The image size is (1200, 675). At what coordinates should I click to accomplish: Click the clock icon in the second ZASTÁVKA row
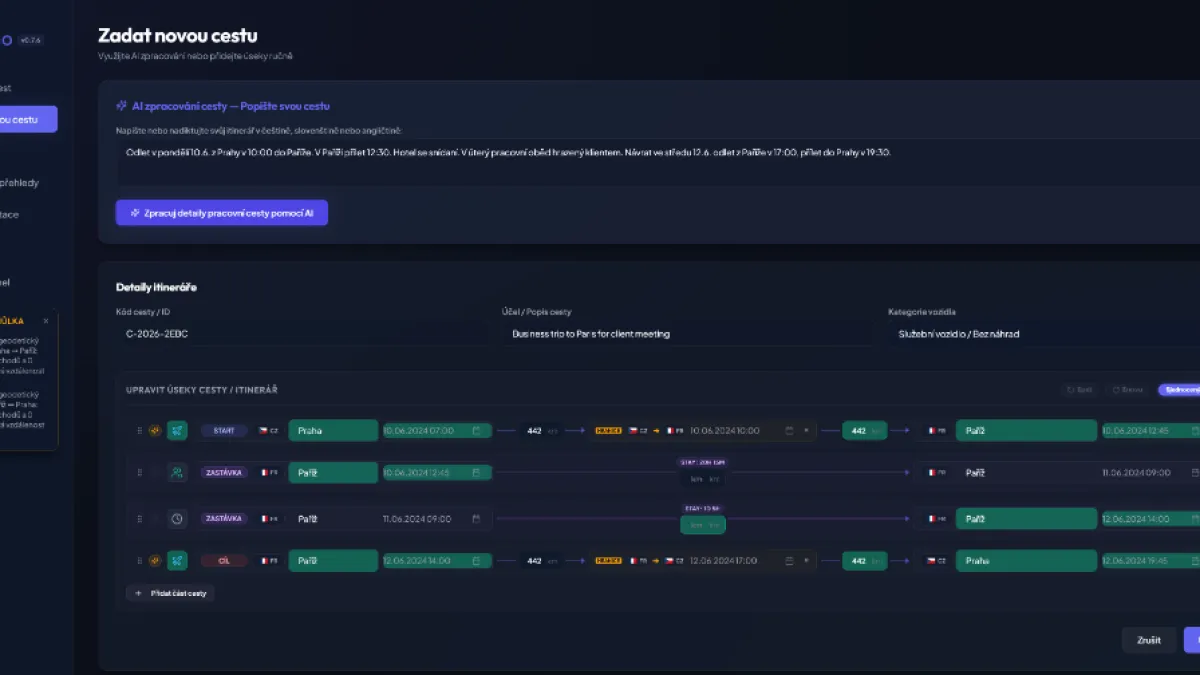click(177, 519)
